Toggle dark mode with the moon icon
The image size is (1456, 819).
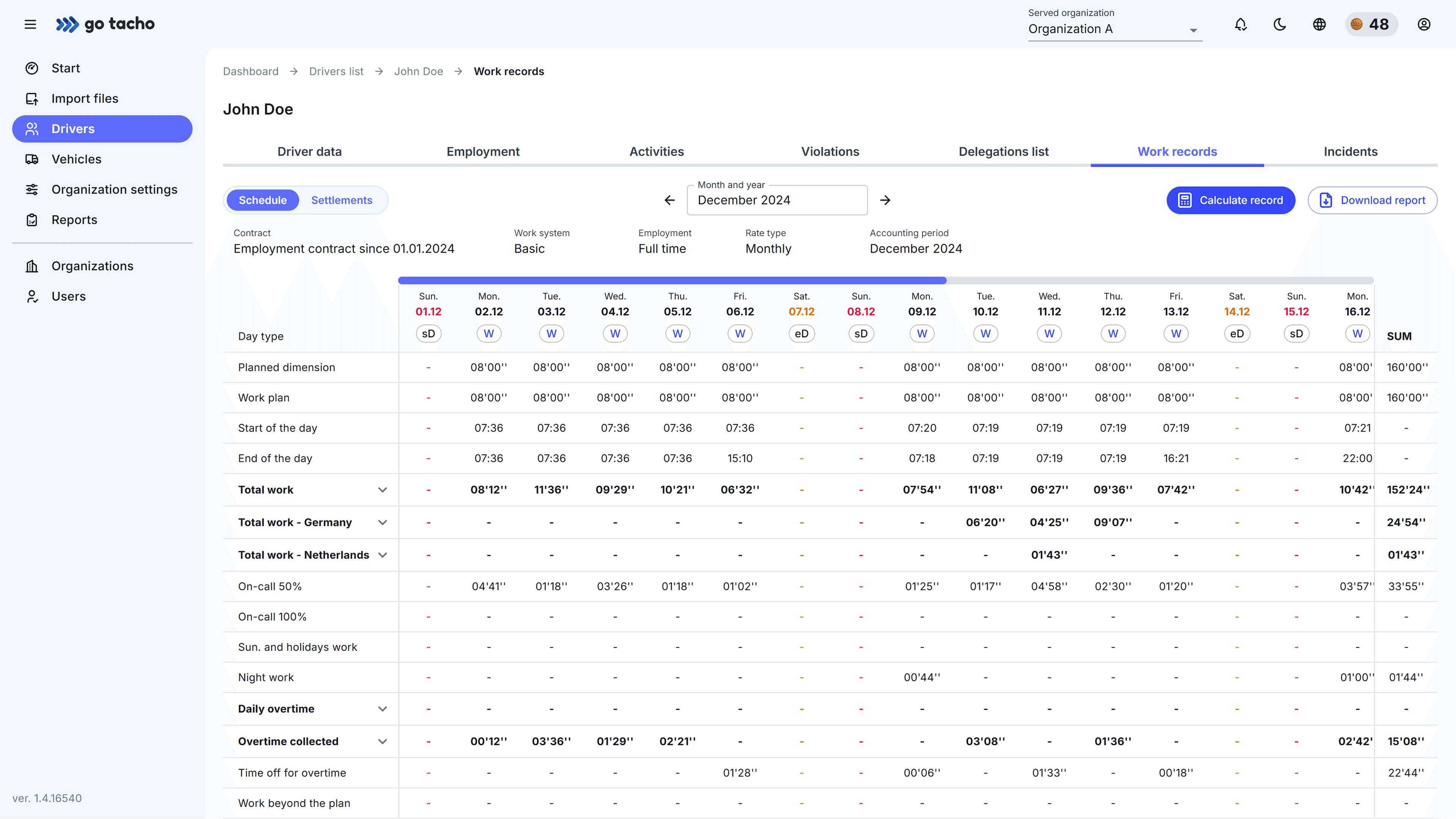(x=1279, y=24)
